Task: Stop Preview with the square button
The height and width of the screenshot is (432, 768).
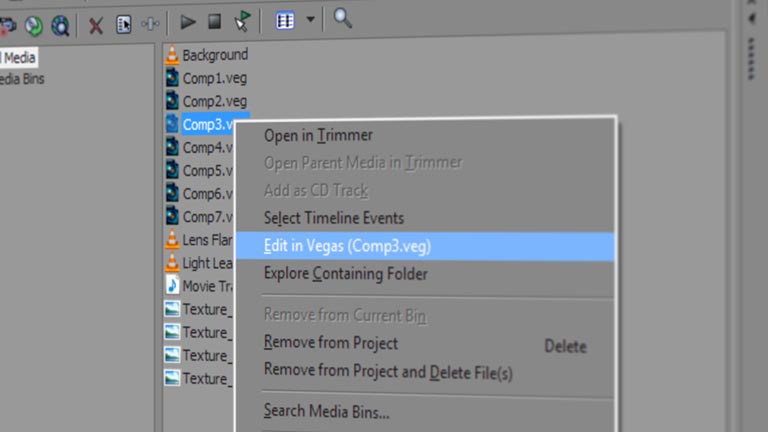Action: tap(215, 22)
